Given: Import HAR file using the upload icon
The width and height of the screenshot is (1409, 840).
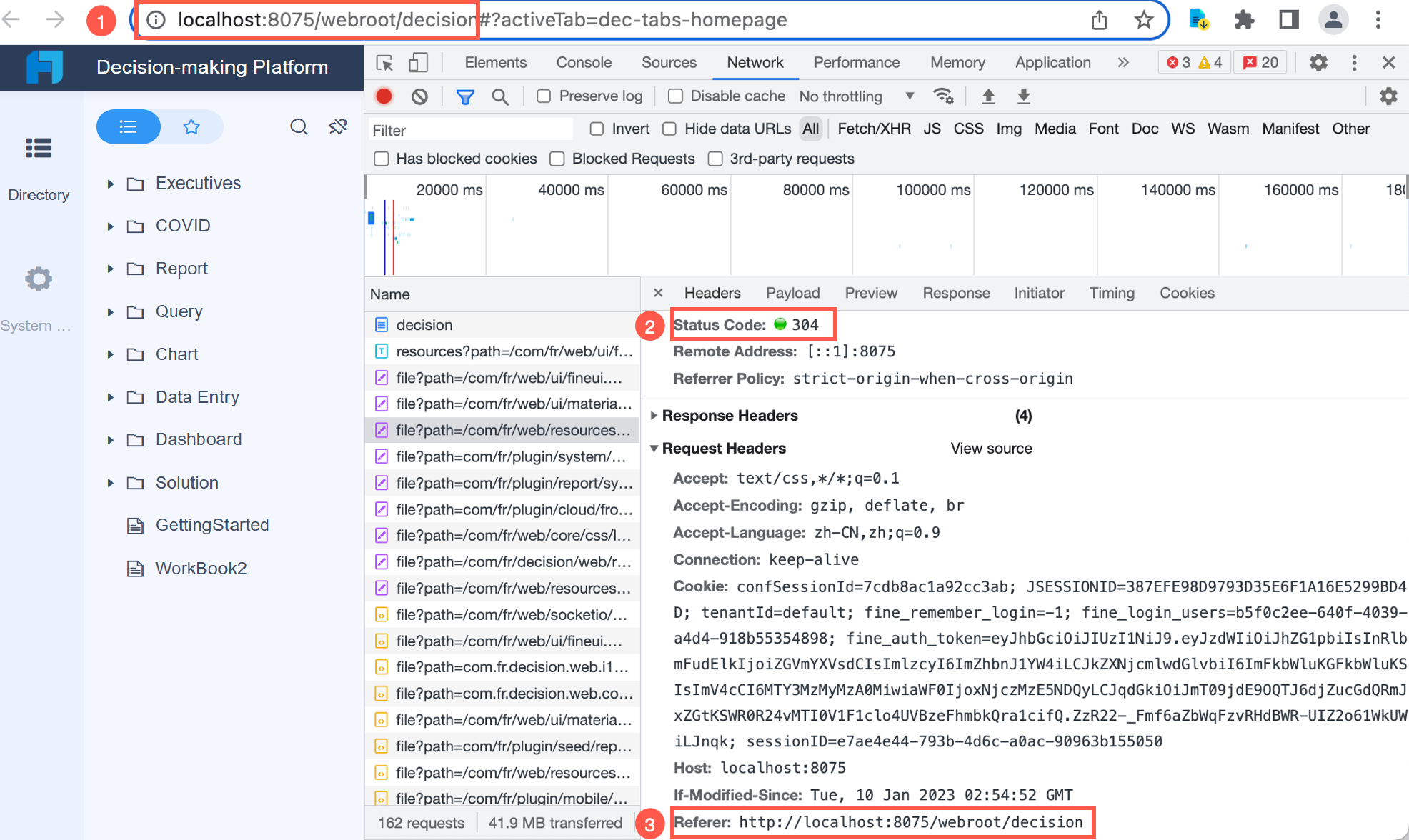Looking at the screenshot, I should [988, 96].
